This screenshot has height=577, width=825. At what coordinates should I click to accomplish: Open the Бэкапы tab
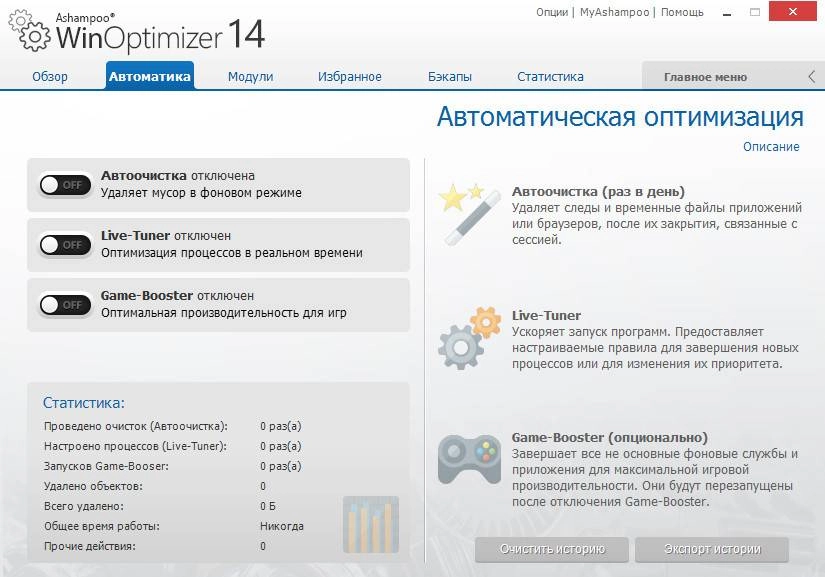pyautogui.click(x=450, y=77)
